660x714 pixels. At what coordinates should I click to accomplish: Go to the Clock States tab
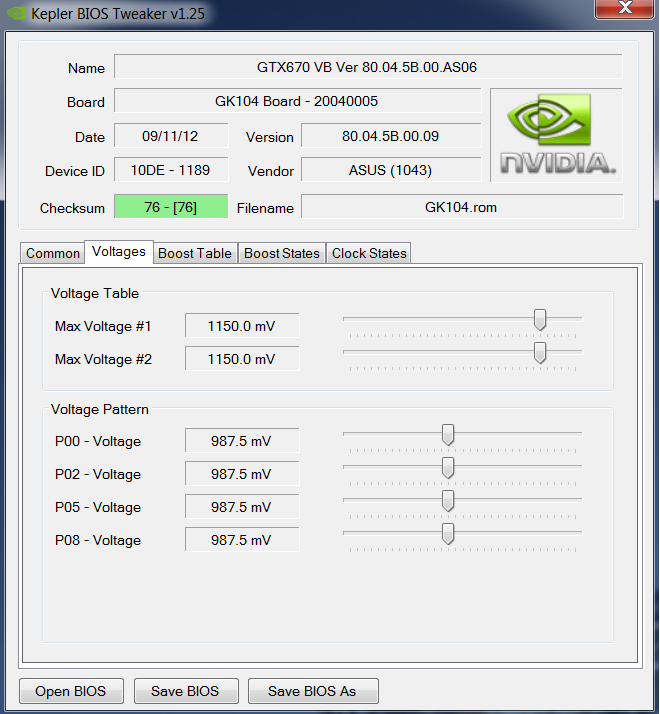point(369,253)
